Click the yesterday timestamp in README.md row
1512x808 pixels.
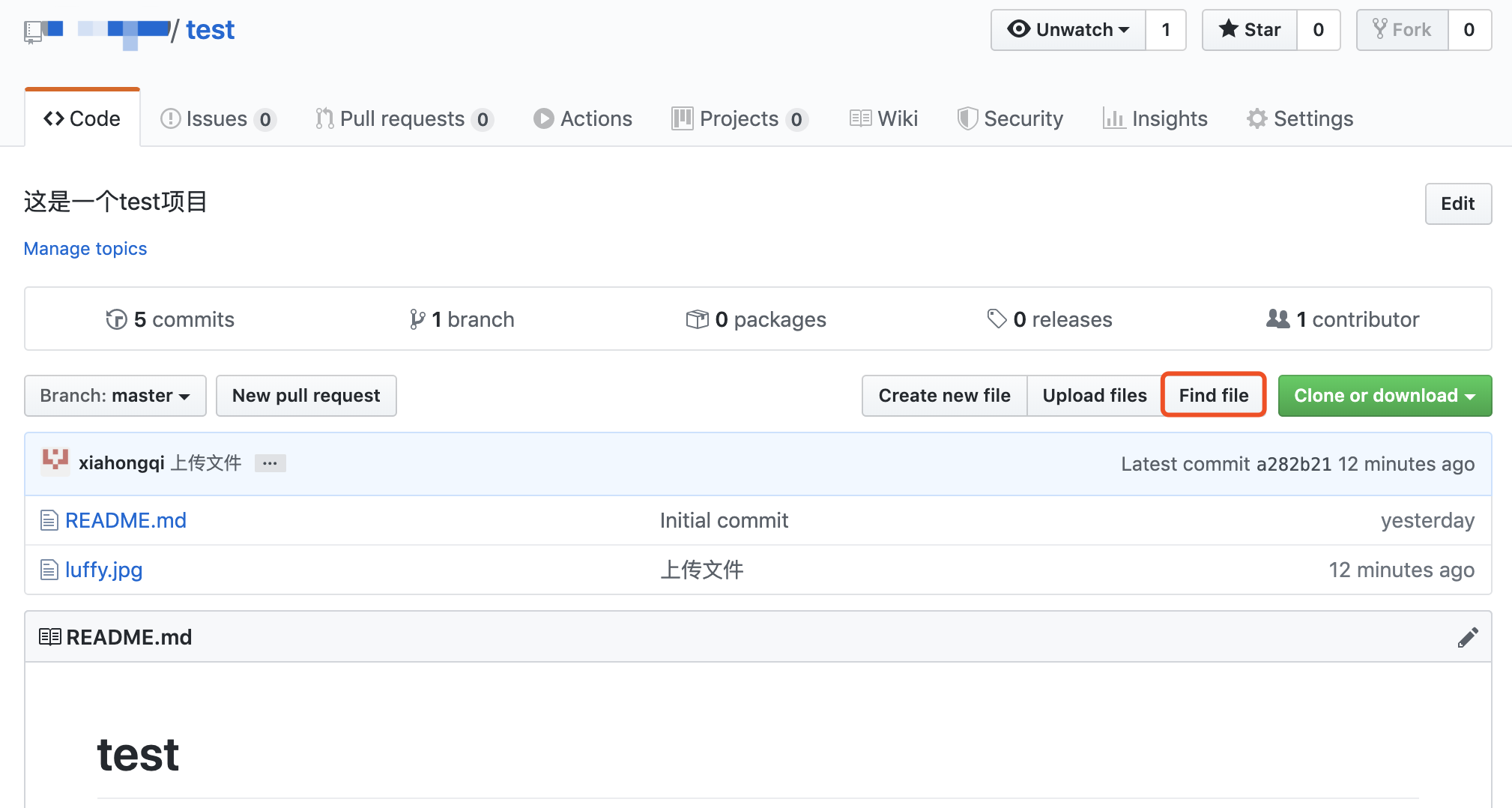(x=1428, y=520)
